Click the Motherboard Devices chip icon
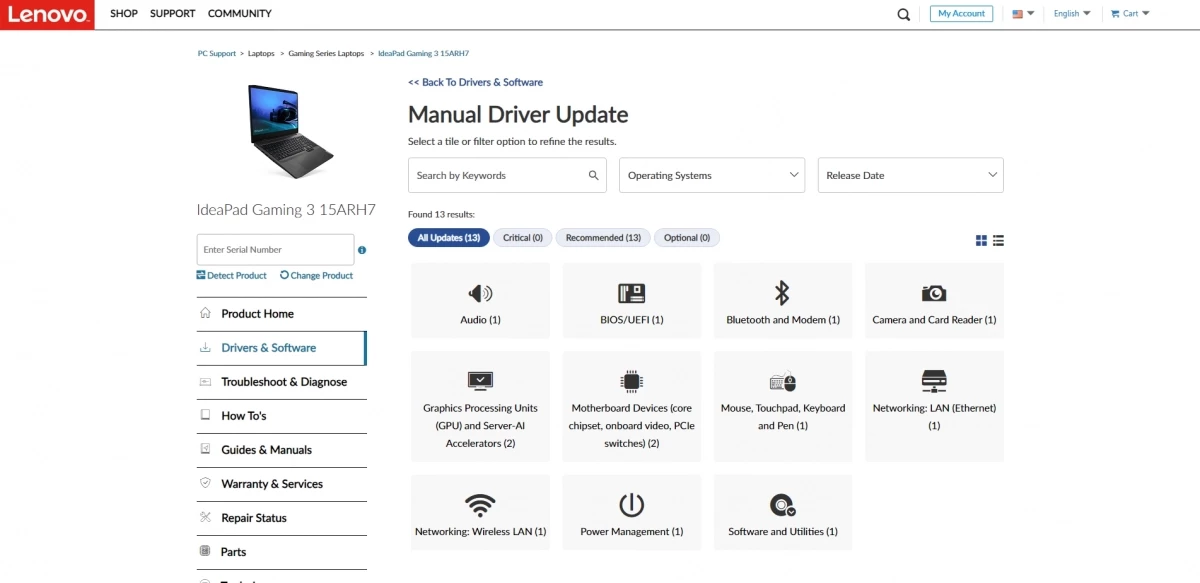This screenshot has height=583, width=1200. pyautogui.click(x=631, y=381)
